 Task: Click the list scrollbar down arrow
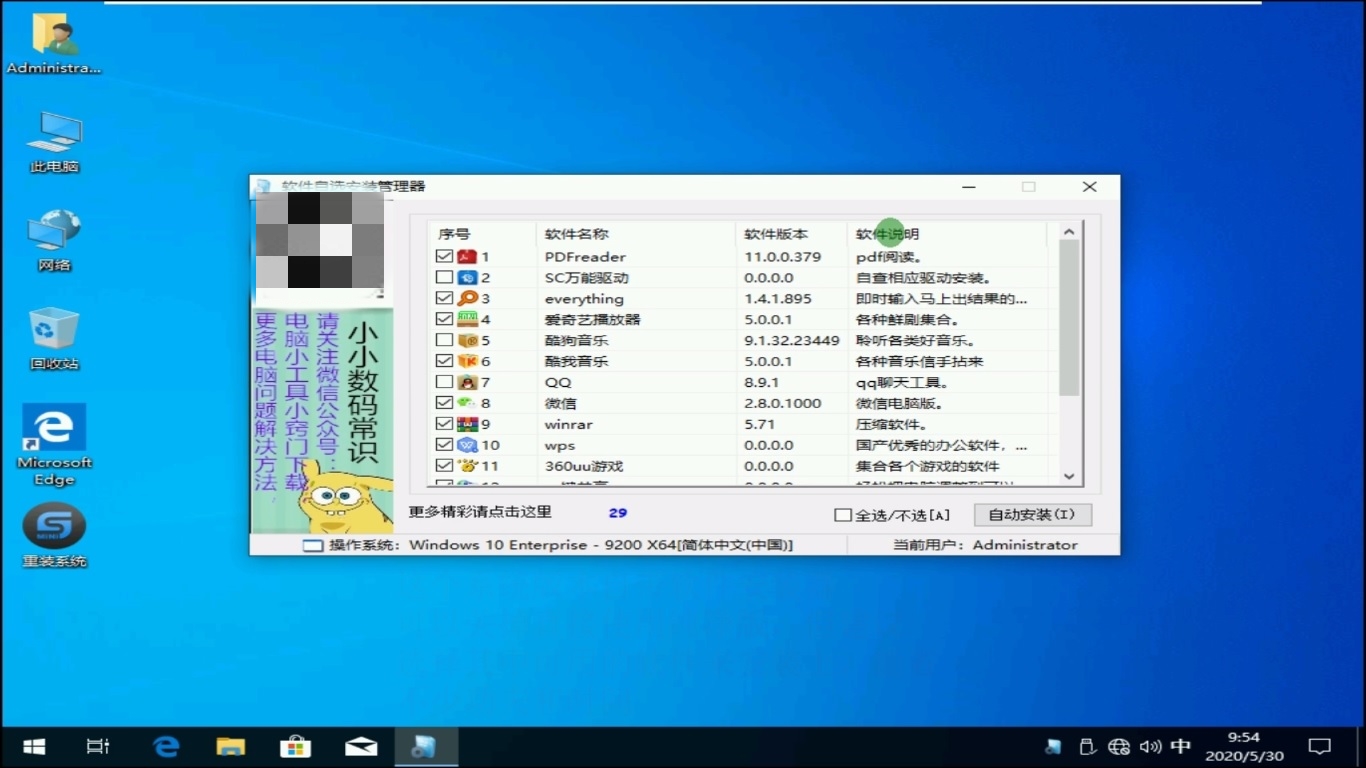click(1069, 477)
